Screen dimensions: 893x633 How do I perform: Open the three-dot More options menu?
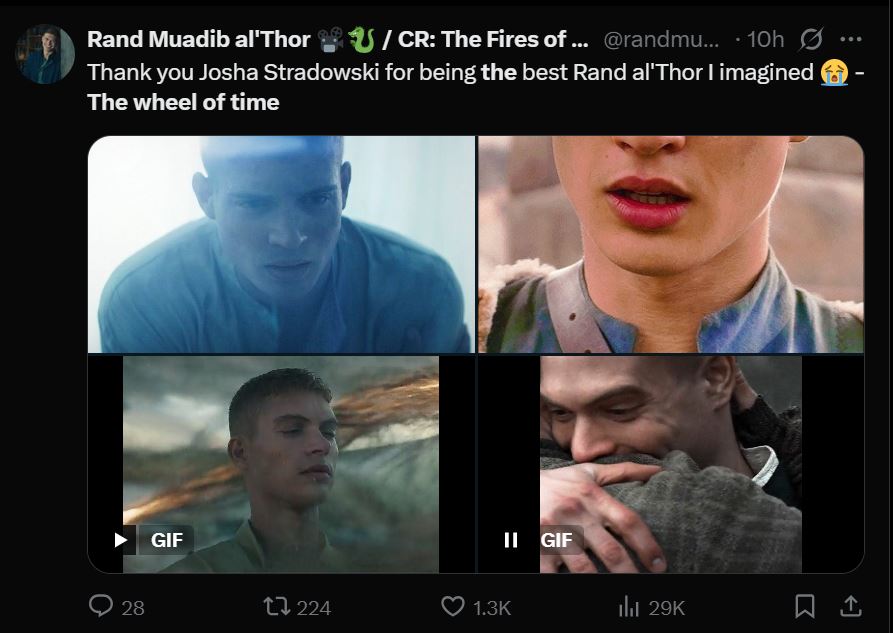click(851, 40)
